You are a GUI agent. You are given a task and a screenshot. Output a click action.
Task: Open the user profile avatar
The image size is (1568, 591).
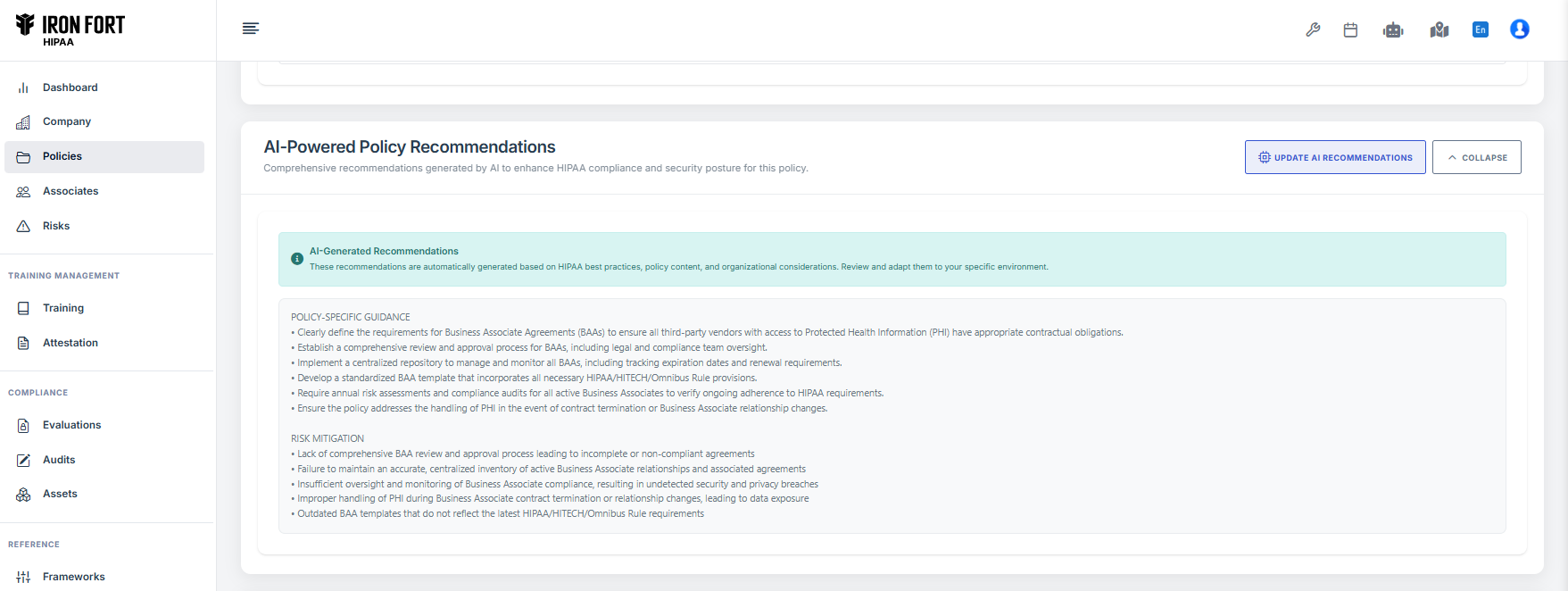coord(1520,29)
